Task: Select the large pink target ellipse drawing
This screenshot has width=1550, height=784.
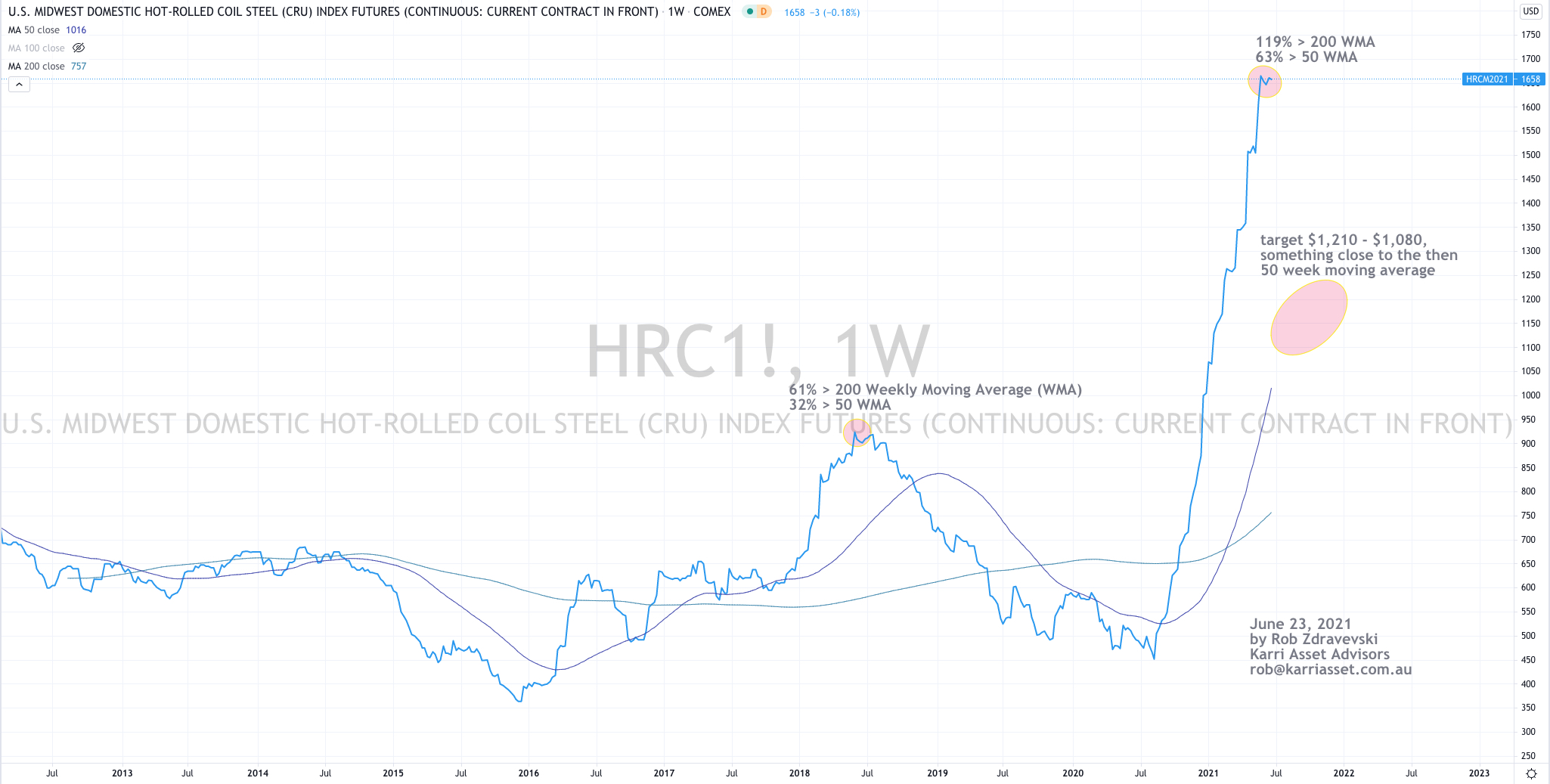Action: click(x=1309, y=318)
